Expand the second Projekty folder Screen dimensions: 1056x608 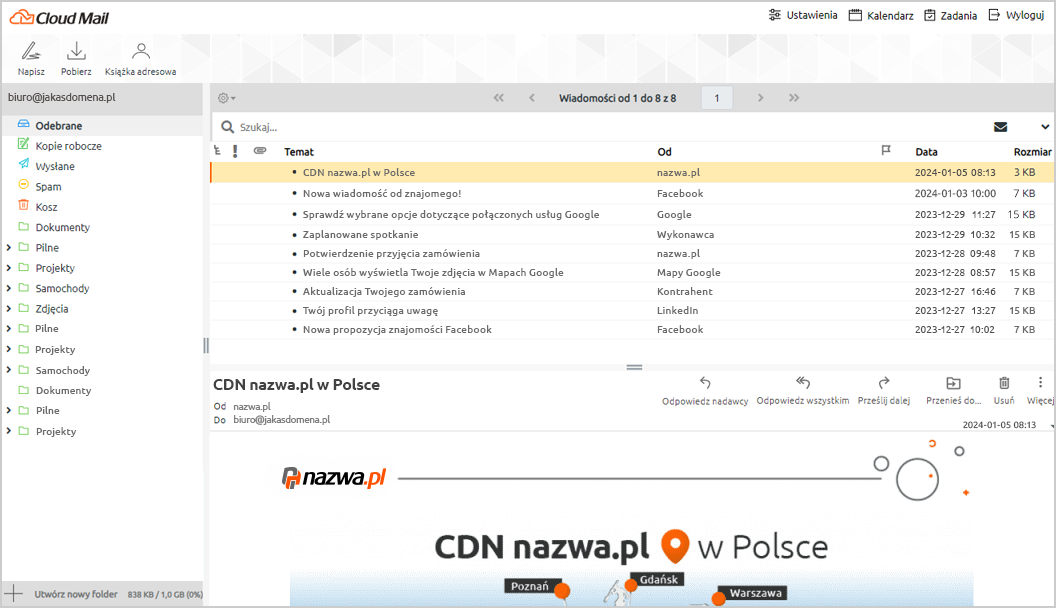pos(9,349)
